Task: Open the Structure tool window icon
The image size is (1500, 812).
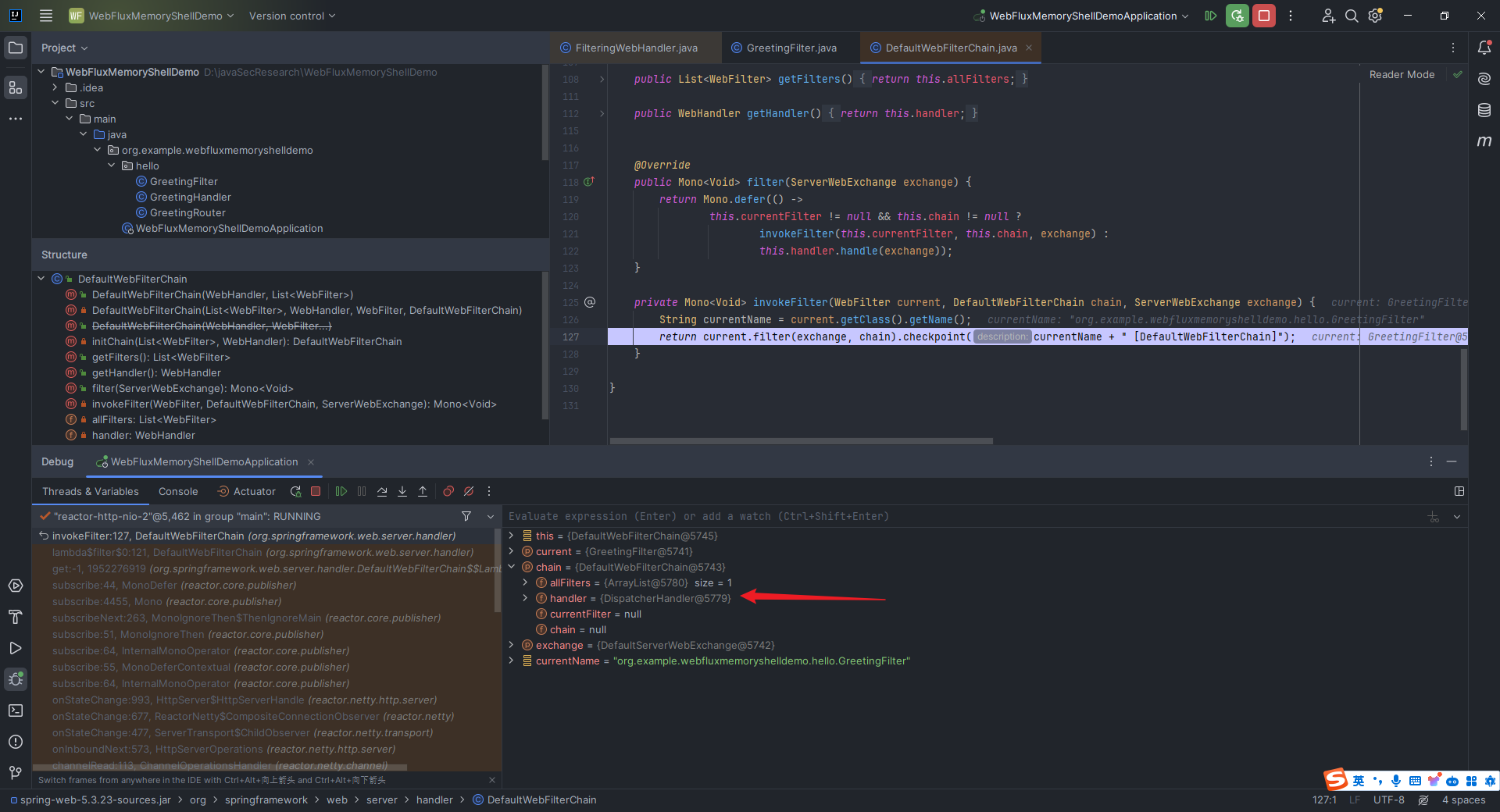Action: pos(16,87)
